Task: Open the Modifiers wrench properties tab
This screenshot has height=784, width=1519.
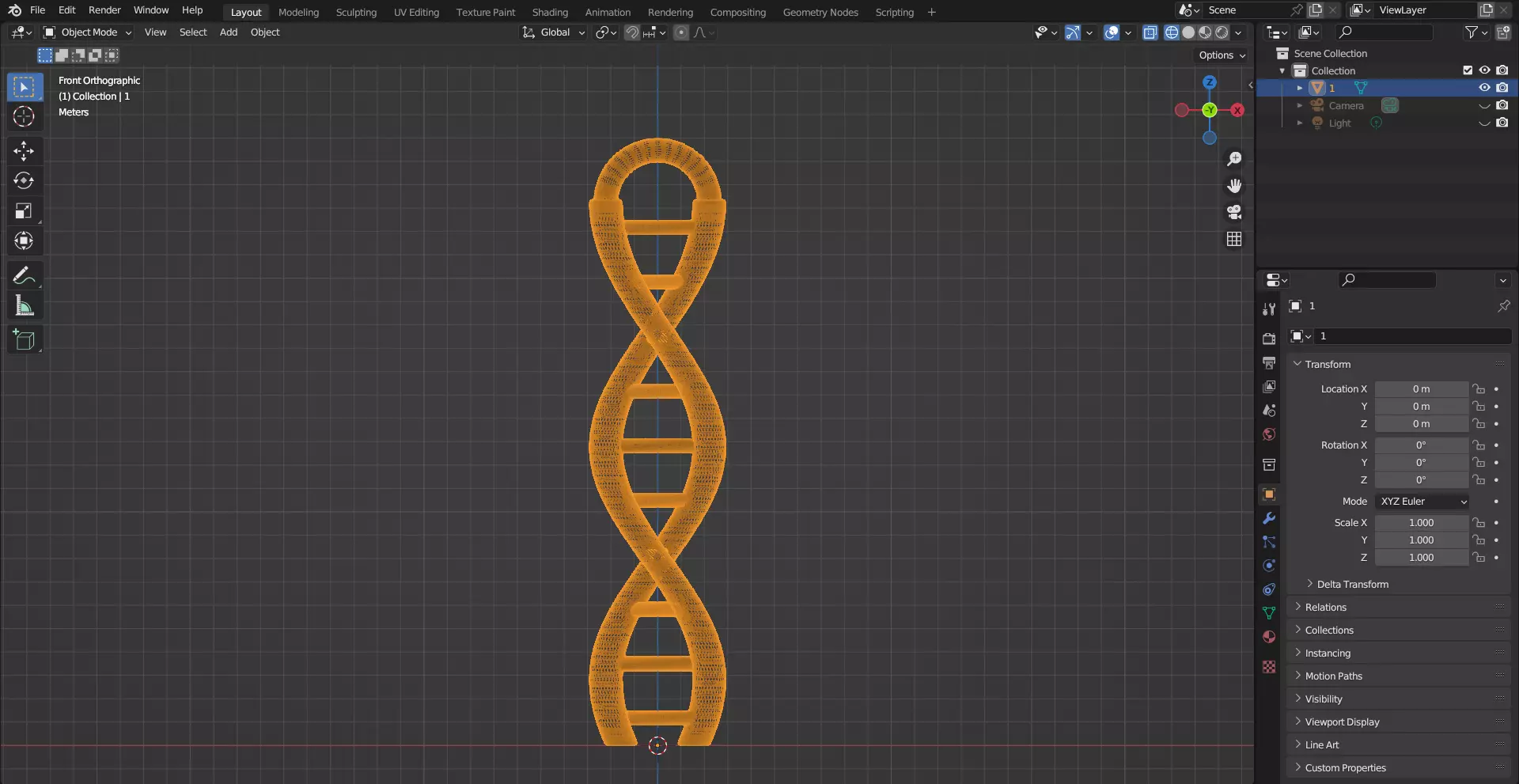Action: 1269,518
